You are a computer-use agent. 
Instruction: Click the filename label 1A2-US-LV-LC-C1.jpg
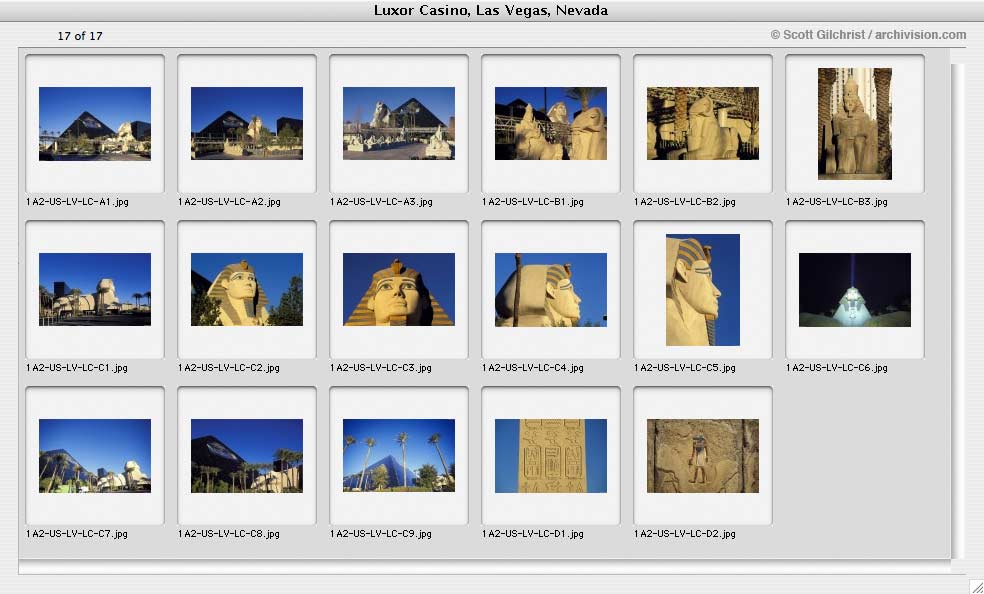[x=77, y=368]
